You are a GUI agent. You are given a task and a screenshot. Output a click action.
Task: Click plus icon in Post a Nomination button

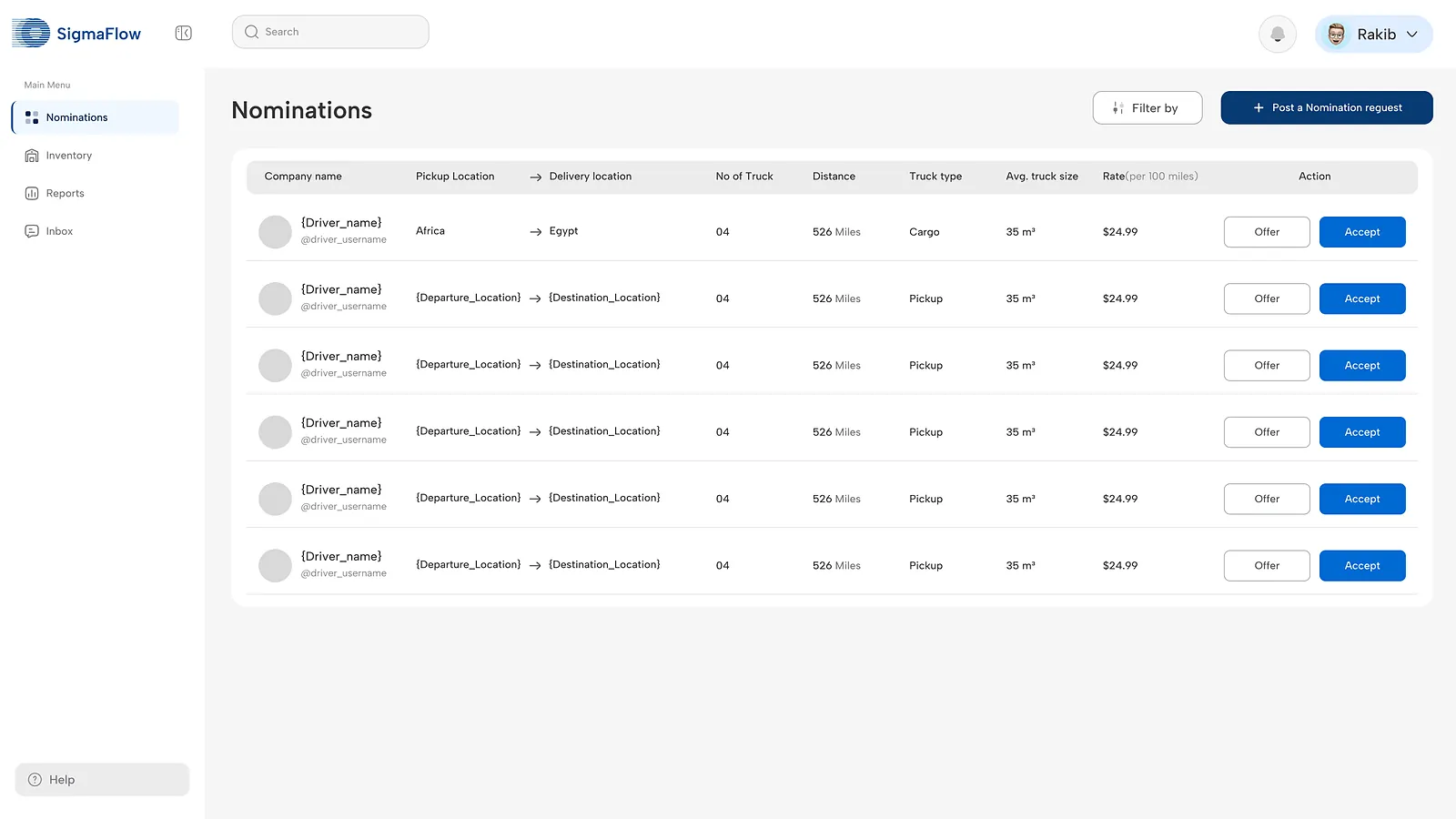tap(1259, 107)
